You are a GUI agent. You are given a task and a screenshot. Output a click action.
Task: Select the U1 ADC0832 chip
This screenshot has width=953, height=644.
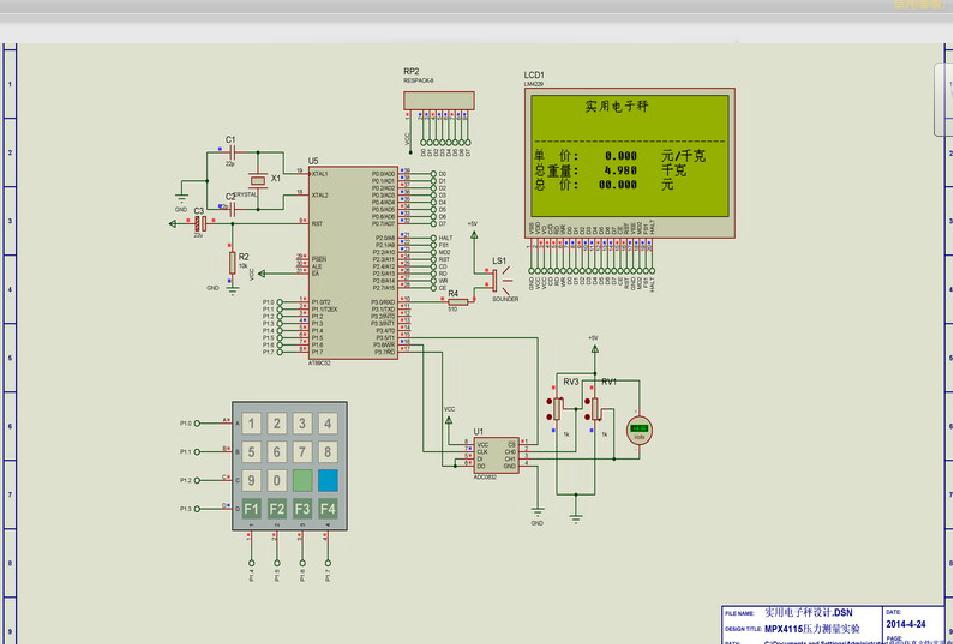(495, 455)
